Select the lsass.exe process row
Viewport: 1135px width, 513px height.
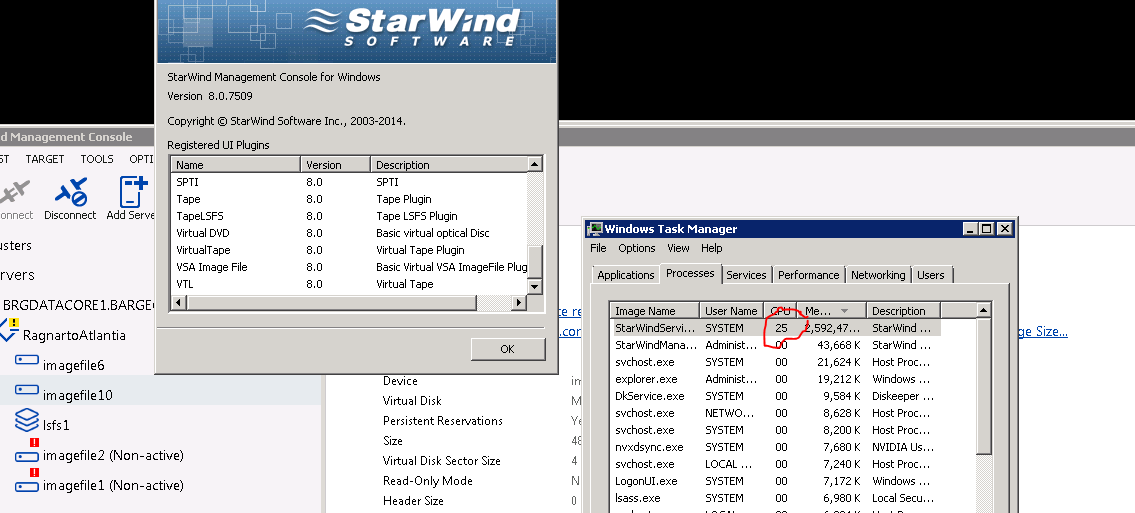(x=775, y=498)
